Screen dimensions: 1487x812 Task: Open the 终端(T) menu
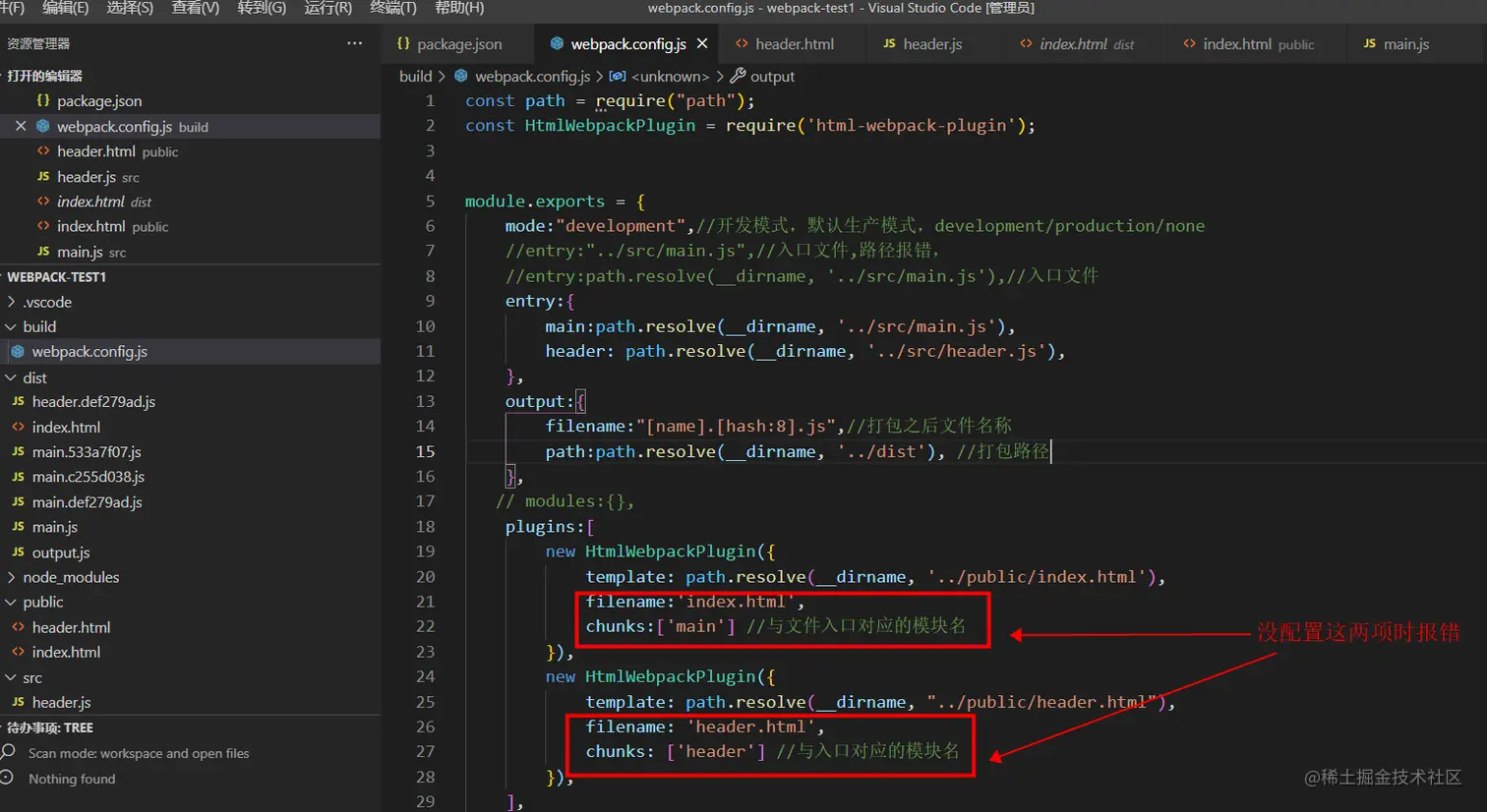392,8
